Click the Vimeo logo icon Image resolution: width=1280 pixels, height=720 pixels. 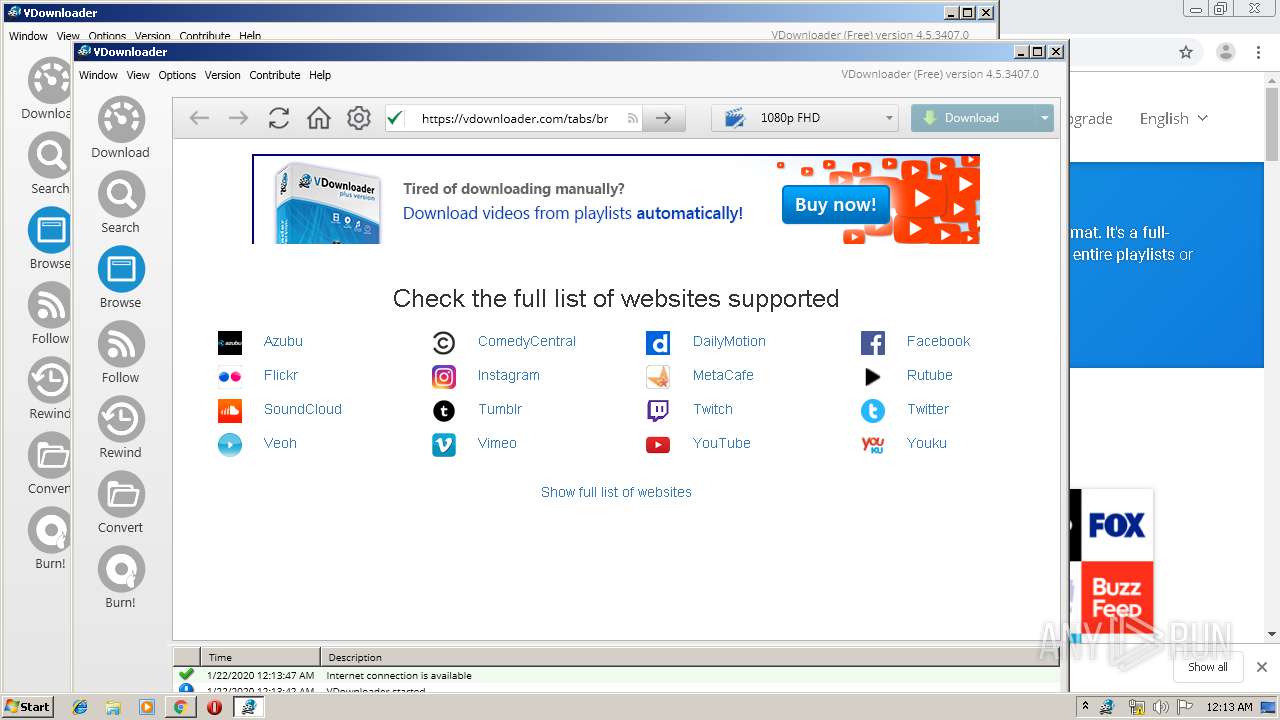444,444
